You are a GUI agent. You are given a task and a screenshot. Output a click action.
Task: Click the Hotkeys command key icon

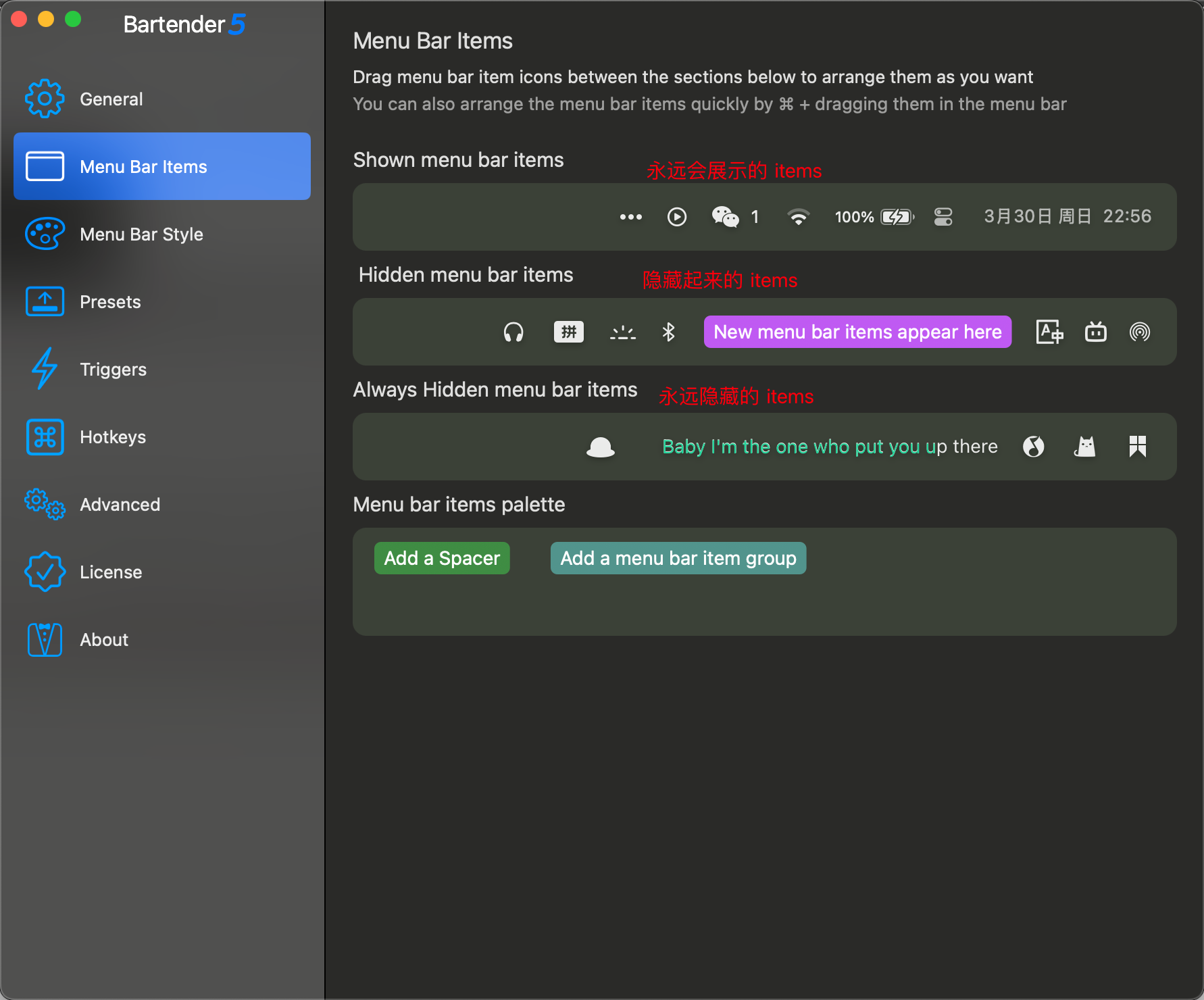pos(45,436)
